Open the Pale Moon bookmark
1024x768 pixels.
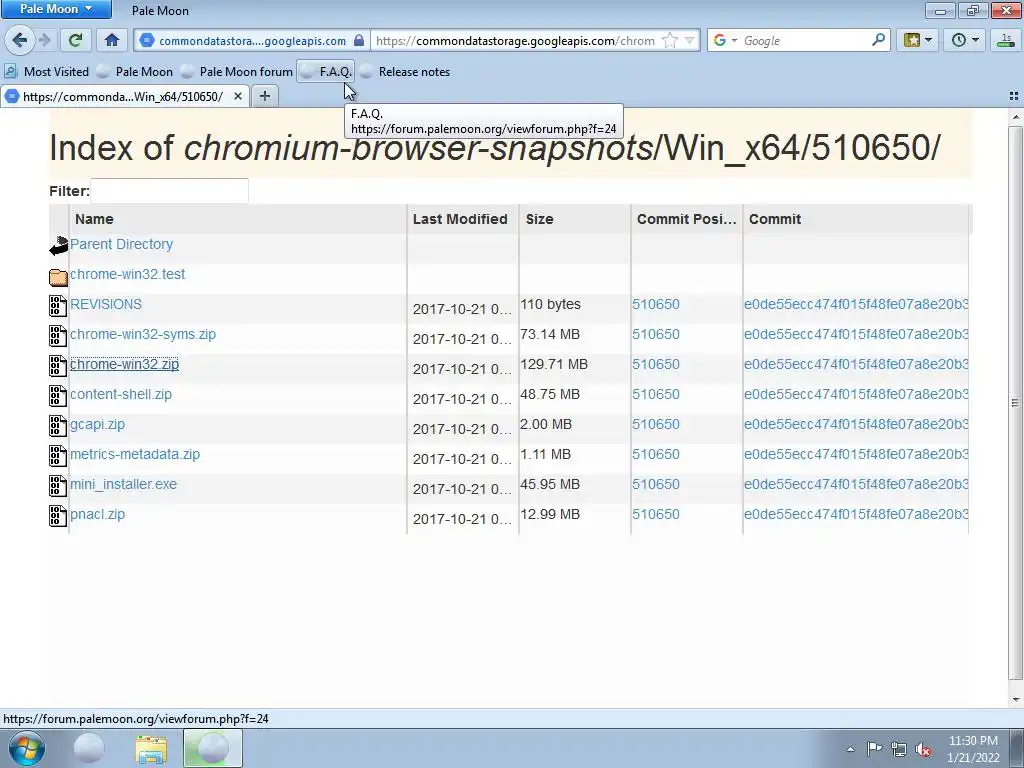coord(135,72)
